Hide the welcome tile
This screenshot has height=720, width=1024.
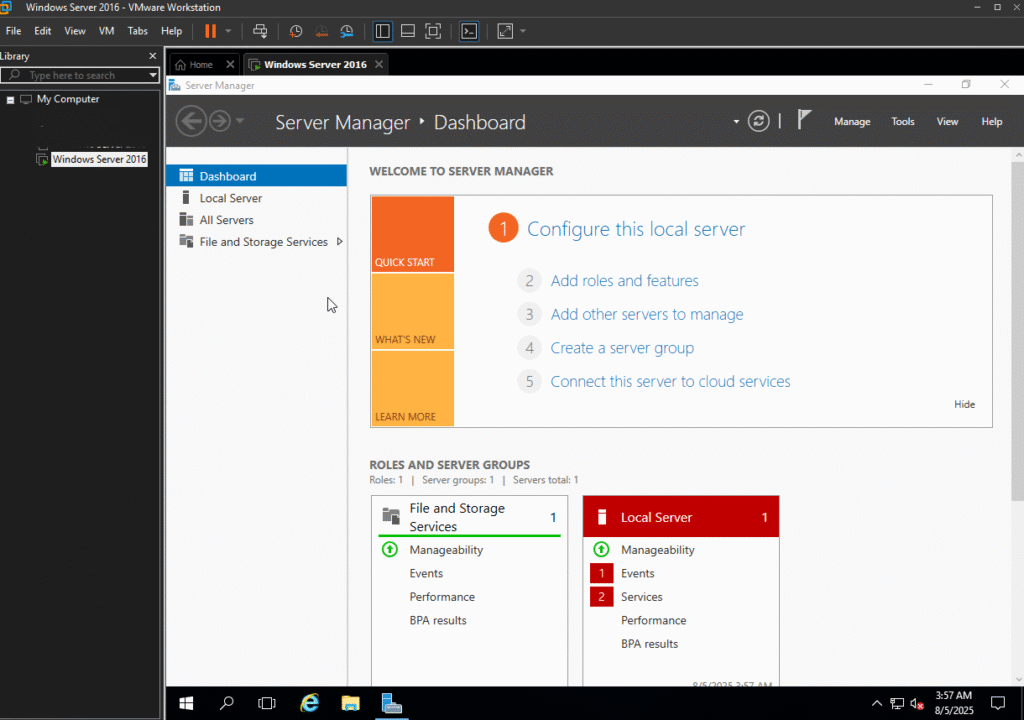tap(964, 404)
